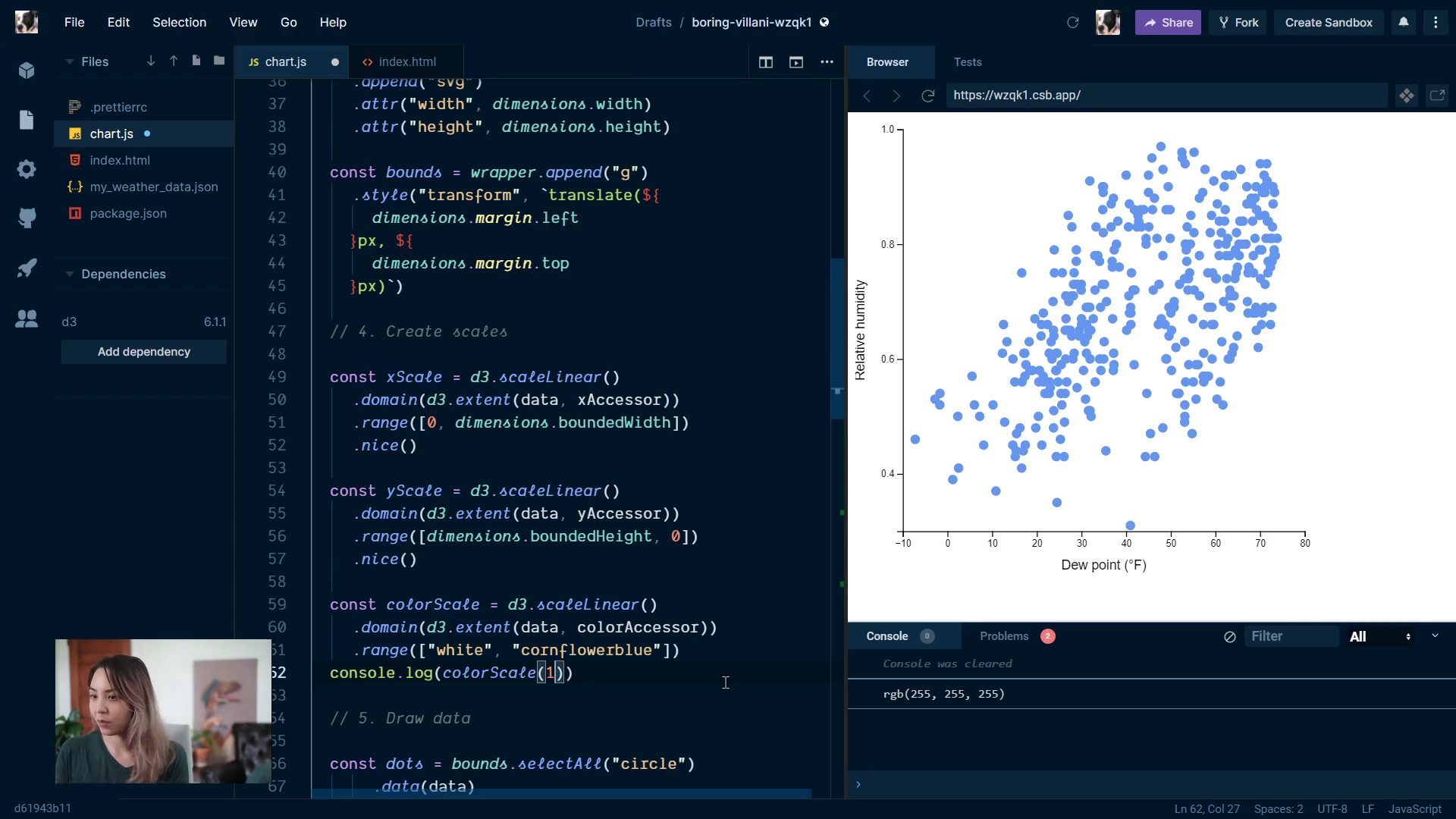
Task: Open the GitHub panel in sidebar
Action: 27,218
